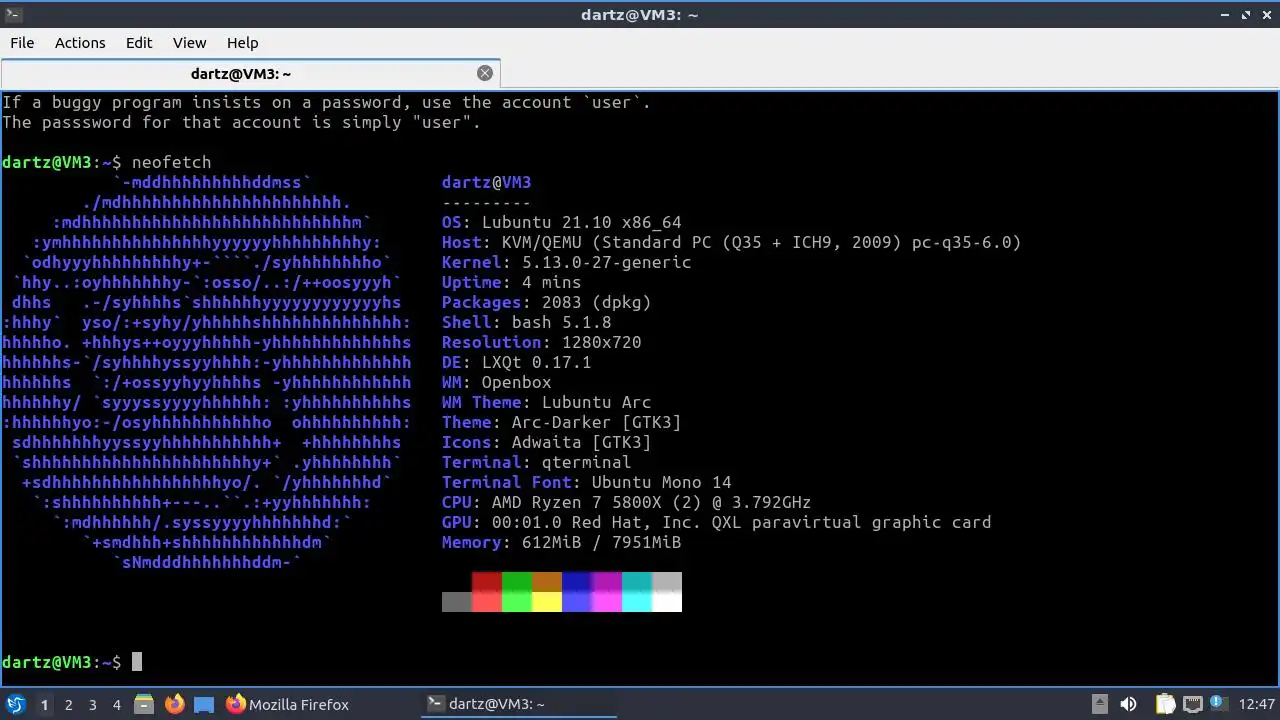
Task: Launch Firefox from the quick launch icon
Action: point(174,704)
